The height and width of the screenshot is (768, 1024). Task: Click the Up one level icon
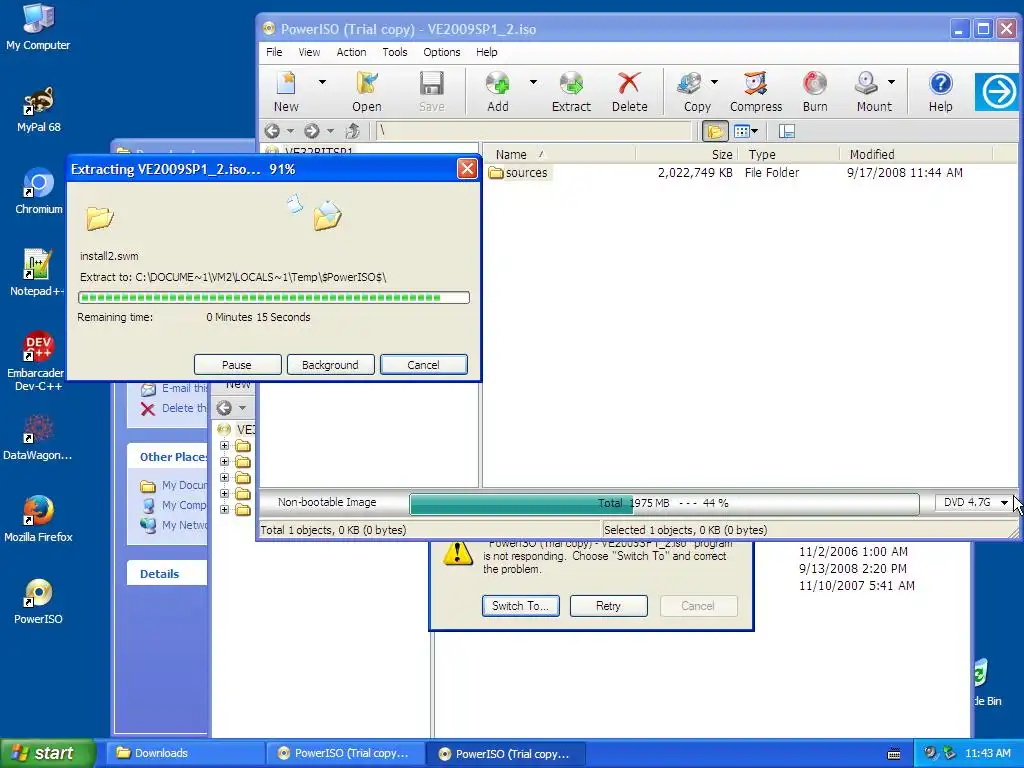(x=353, y=131)
